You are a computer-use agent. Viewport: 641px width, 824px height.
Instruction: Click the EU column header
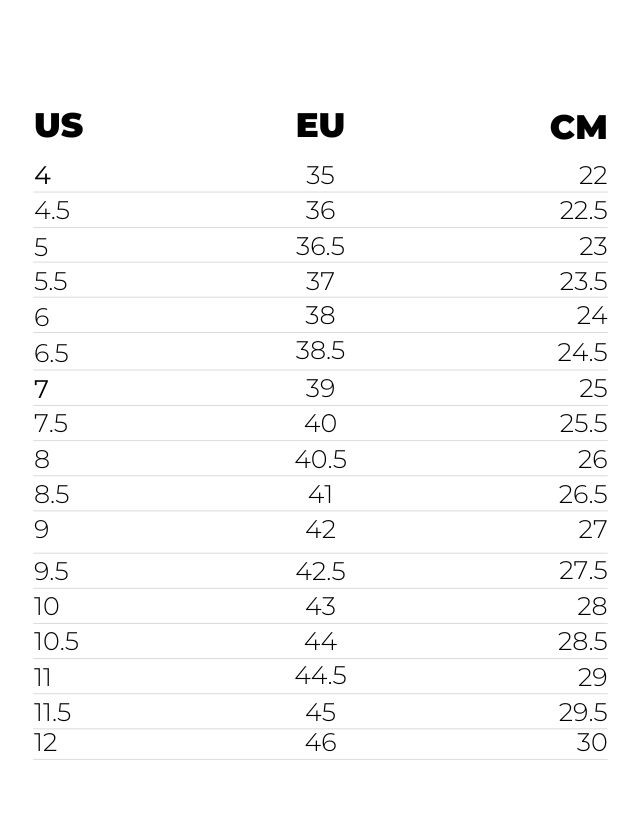click(320, 125)
